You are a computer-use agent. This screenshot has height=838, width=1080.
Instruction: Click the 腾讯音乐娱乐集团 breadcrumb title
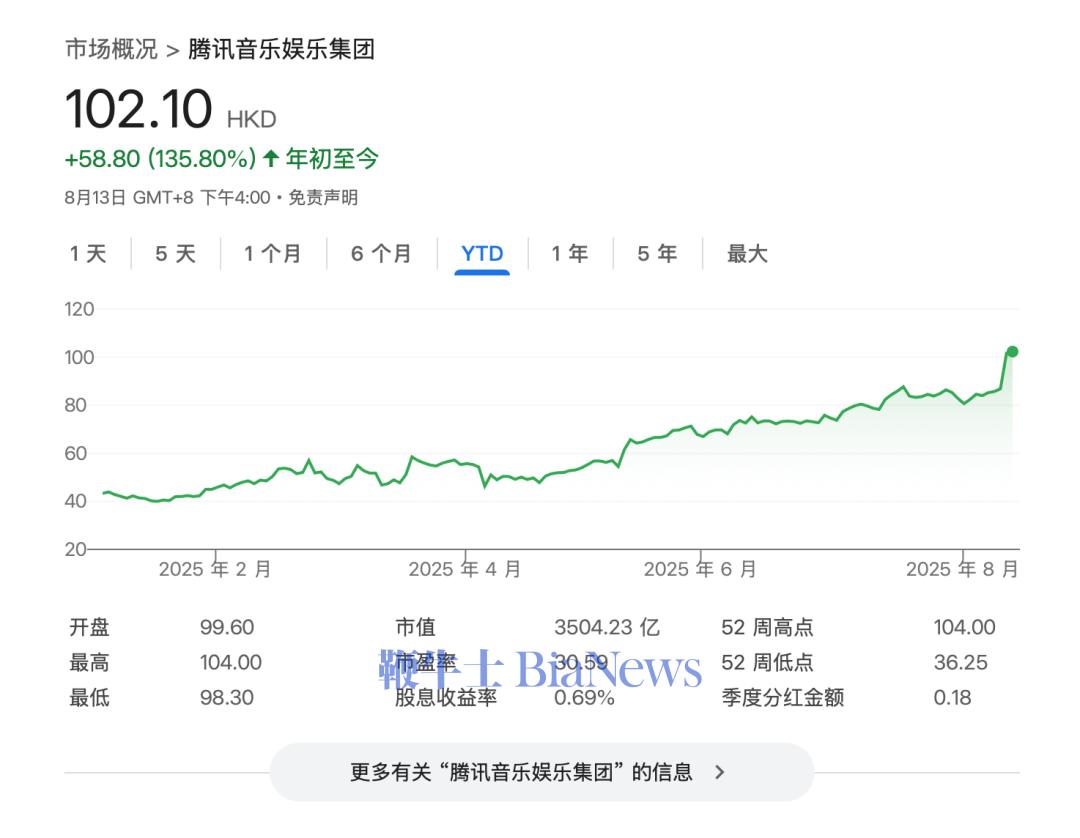pyautogui.click(x=281, y=50)
